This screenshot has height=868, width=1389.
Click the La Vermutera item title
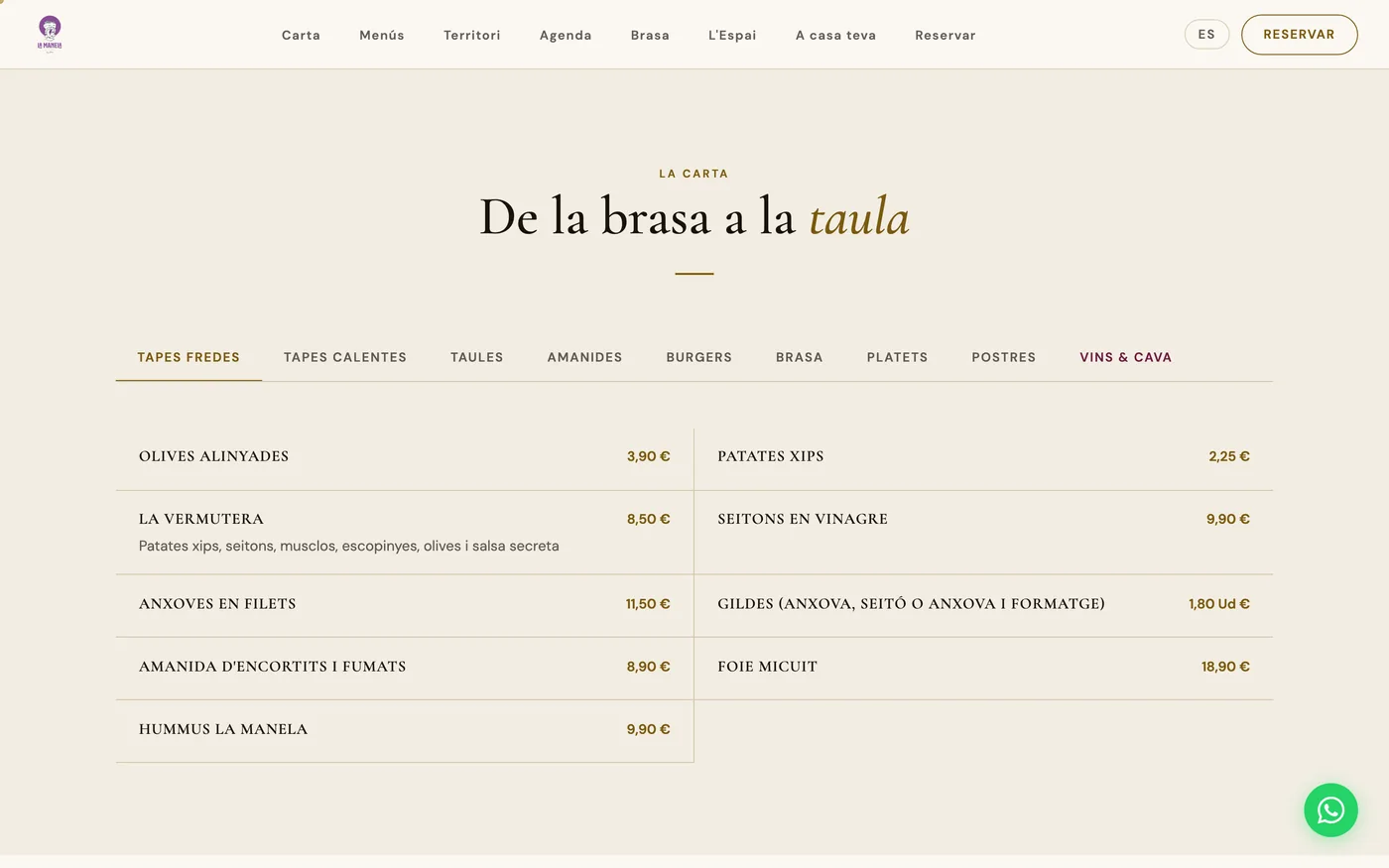pyautogui.click(x=201, y=519)
